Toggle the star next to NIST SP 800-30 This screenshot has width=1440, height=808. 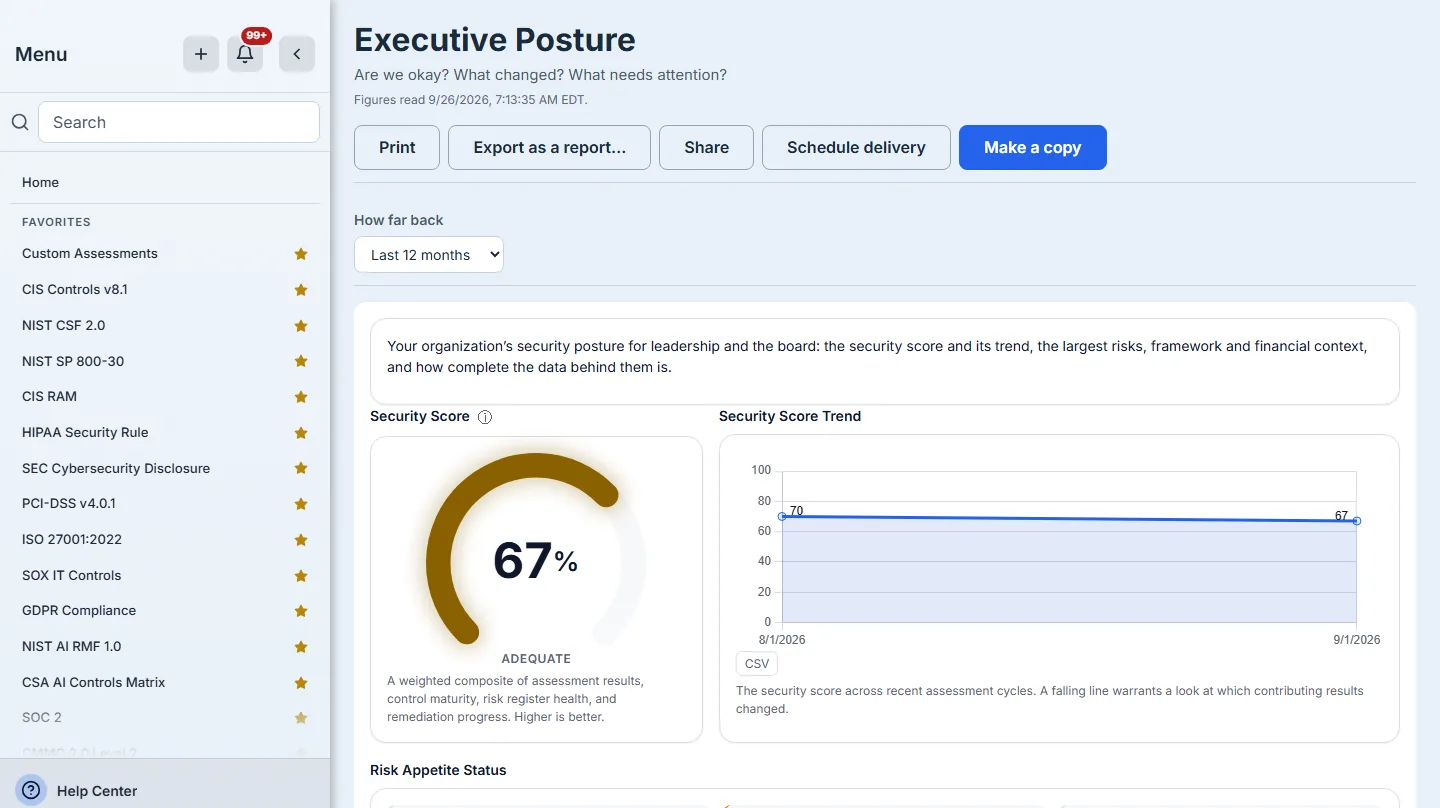point(301,361)
